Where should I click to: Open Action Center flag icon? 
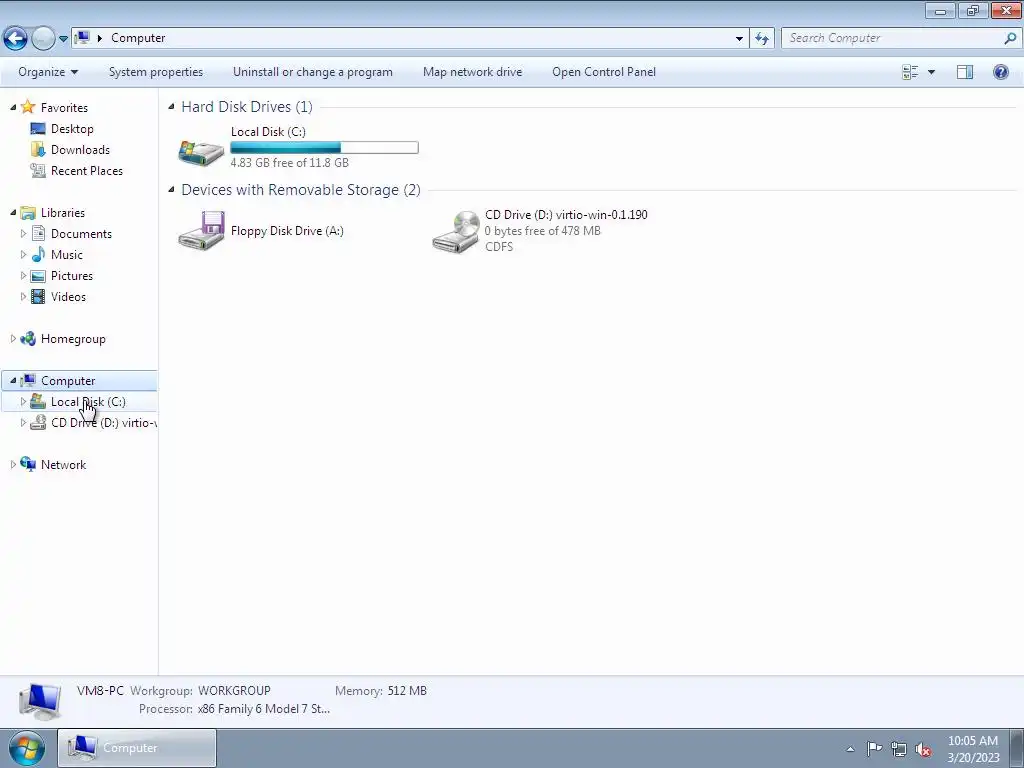[874, 748]
